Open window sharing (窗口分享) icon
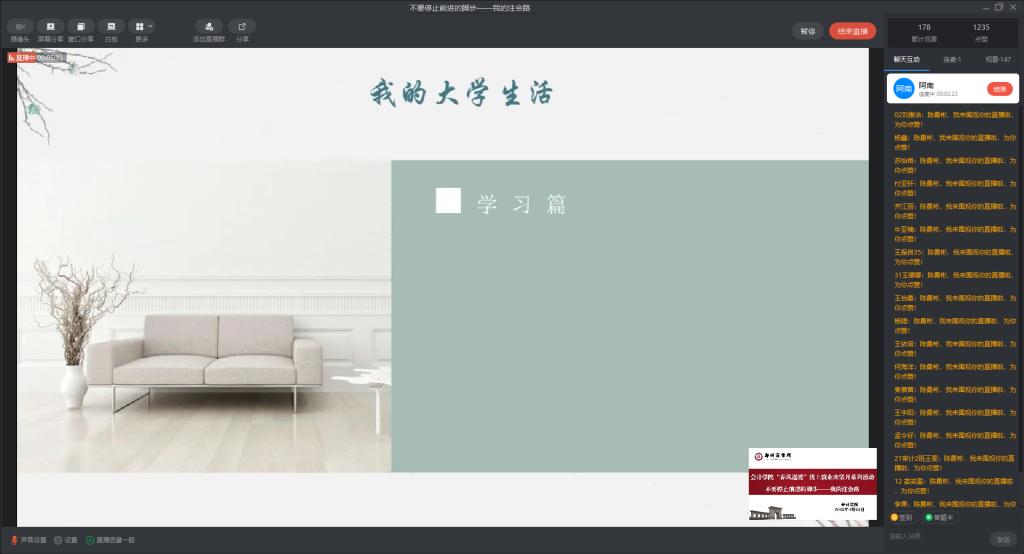 pyautogui.click(x=81, y=27)
